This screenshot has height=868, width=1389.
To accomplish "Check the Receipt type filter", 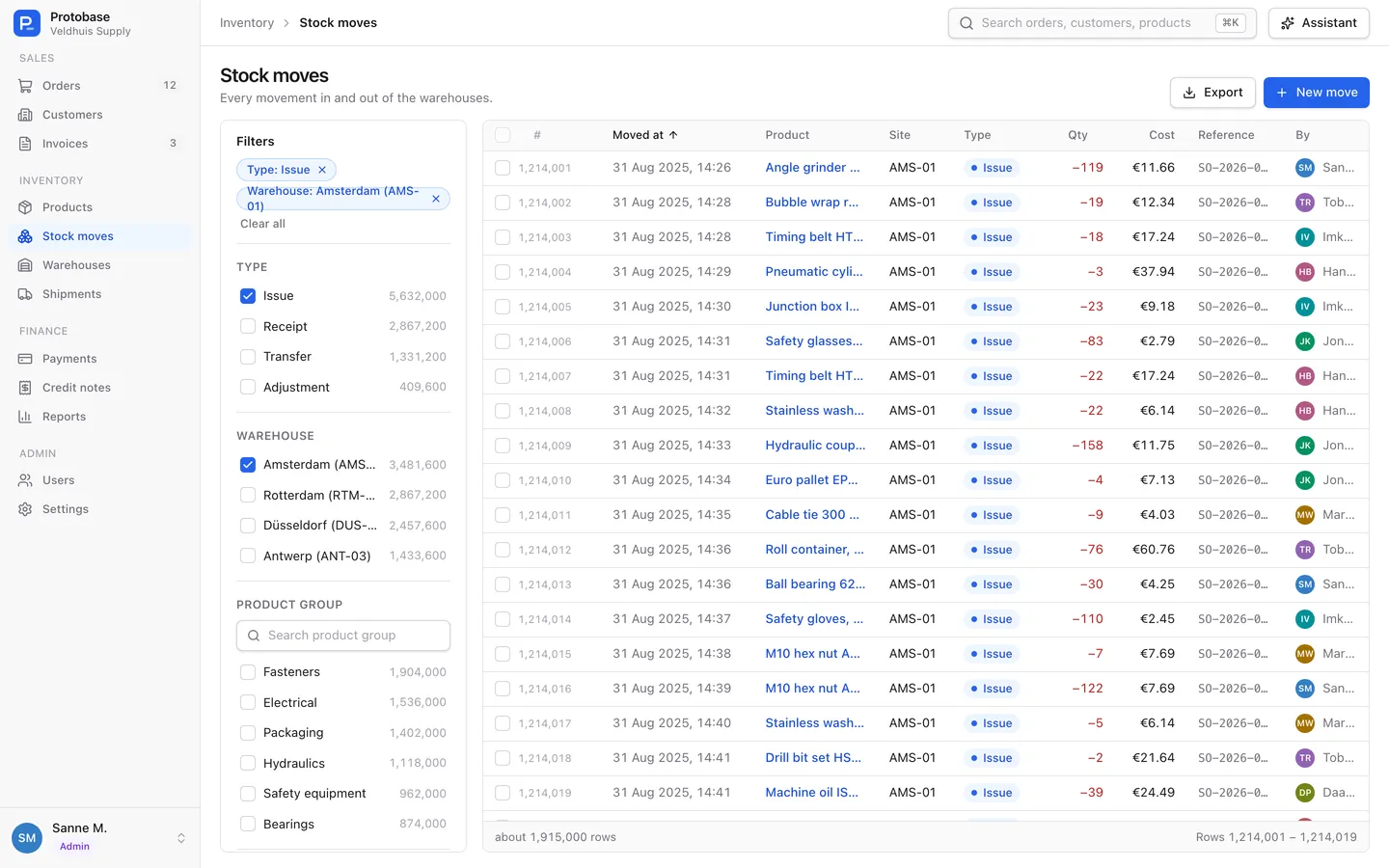I will (x=248, y=327).
